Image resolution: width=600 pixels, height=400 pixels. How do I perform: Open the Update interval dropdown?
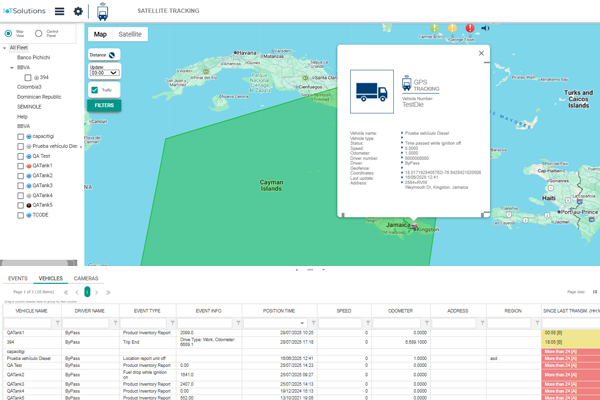pyautogui.click(x=104, y=73)
